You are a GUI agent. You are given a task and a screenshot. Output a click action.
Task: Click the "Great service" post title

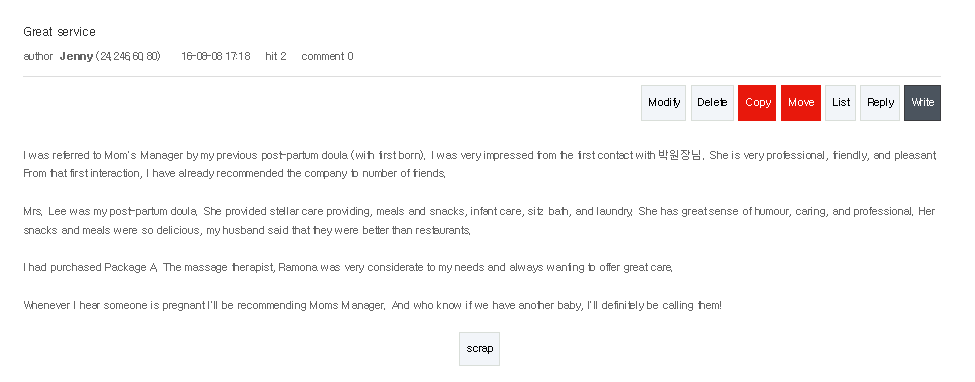(x=59, y=32)
